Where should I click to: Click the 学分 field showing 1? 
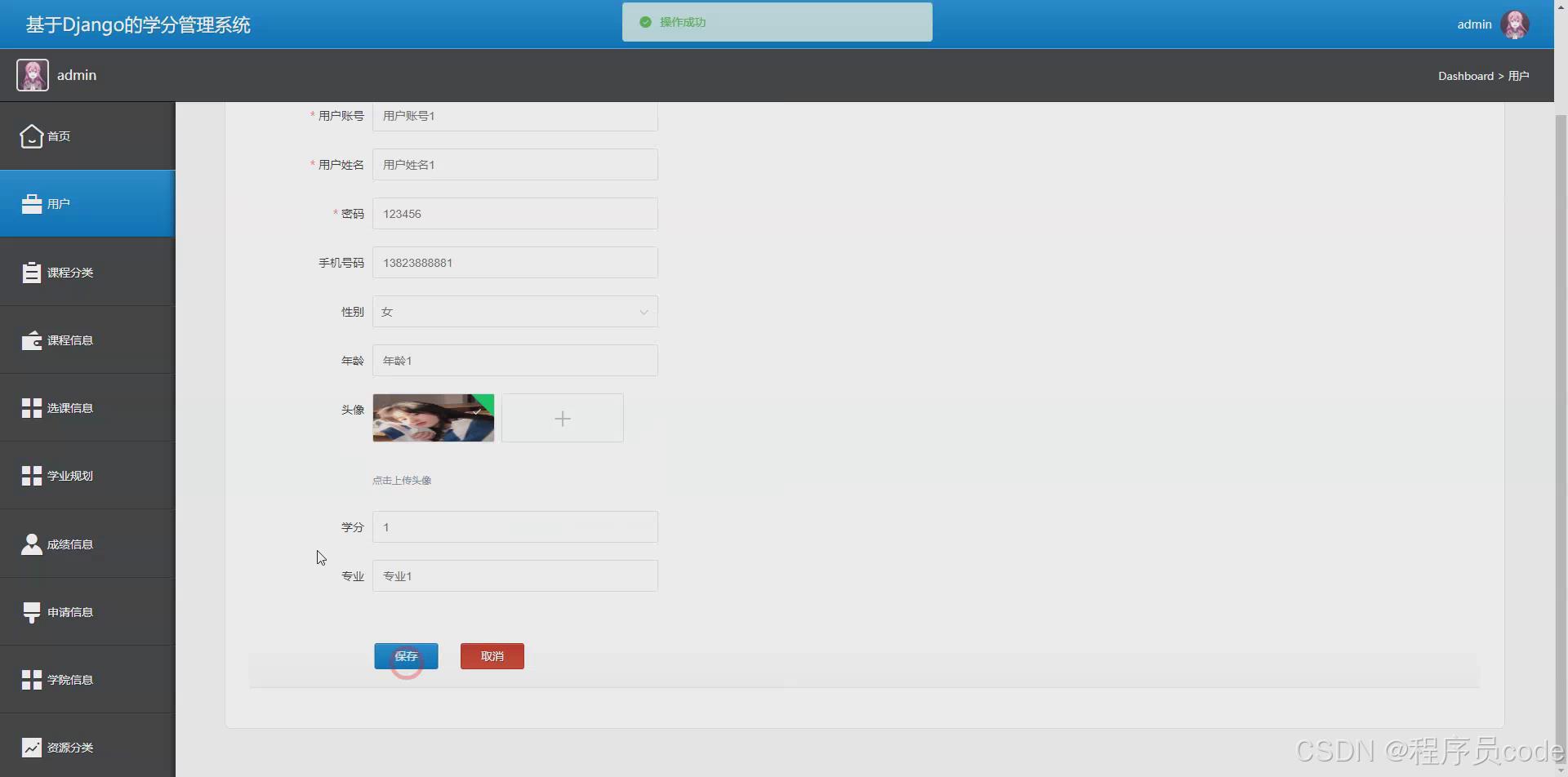(x=515, y=527)
